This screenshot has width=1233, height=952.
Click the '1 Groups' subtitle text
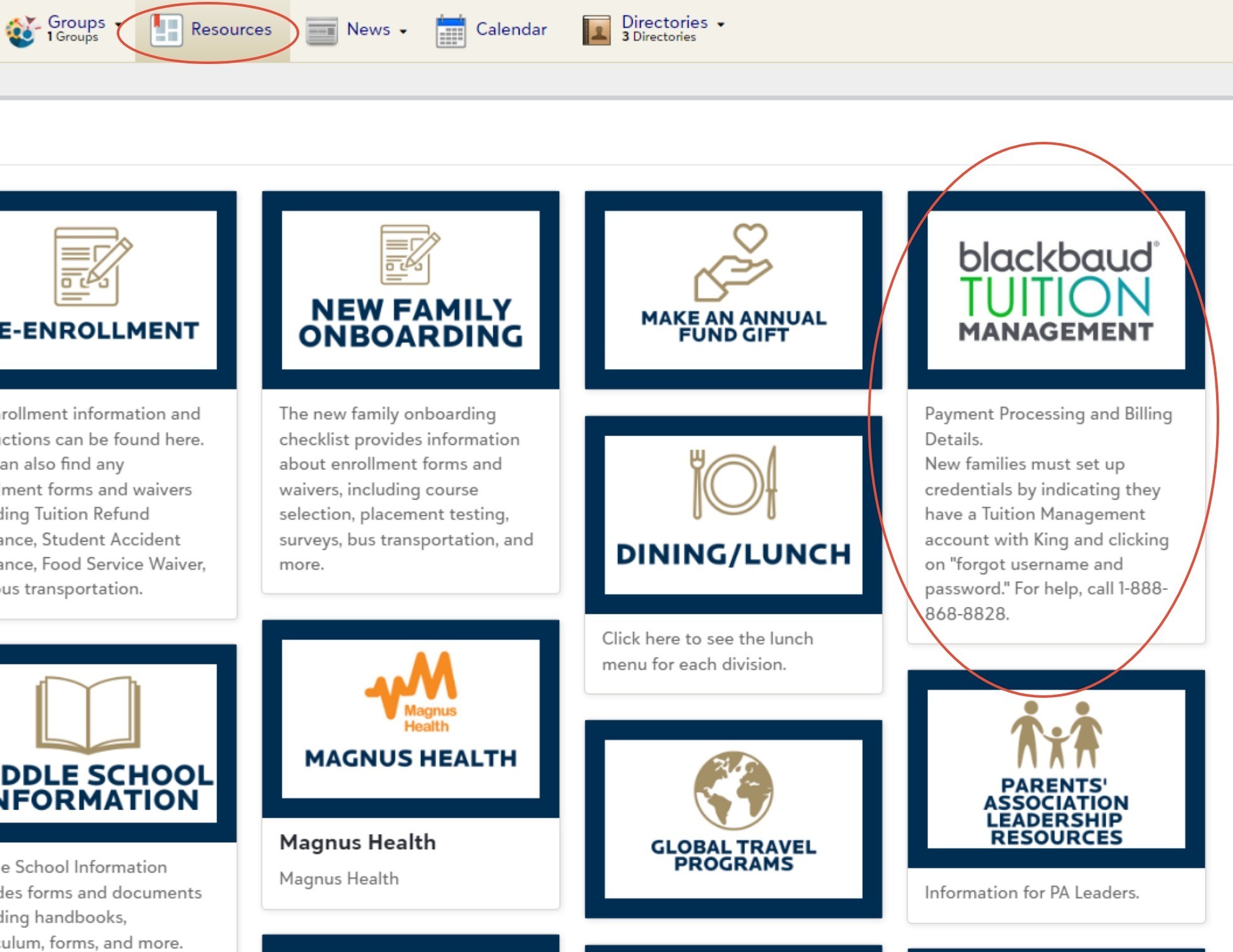[x=73, y=37]
